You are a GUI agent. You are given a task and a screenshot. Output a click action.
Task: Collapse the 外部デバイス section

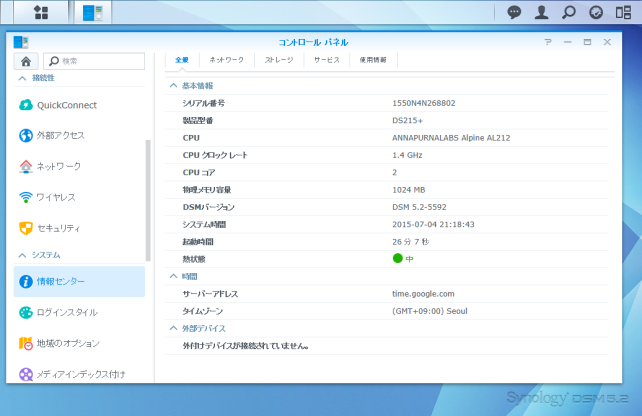[174, 328]
